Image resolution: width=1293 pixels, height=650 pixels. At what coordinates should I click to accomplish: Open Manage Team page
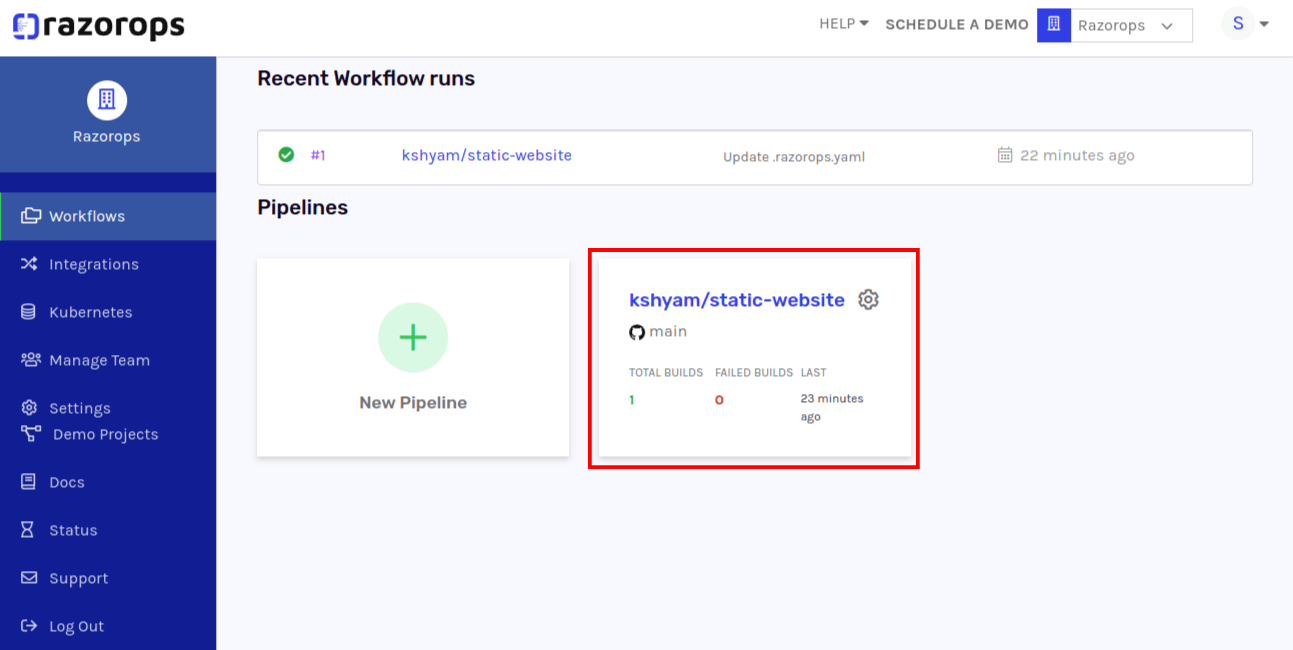(x=99, y=360)
